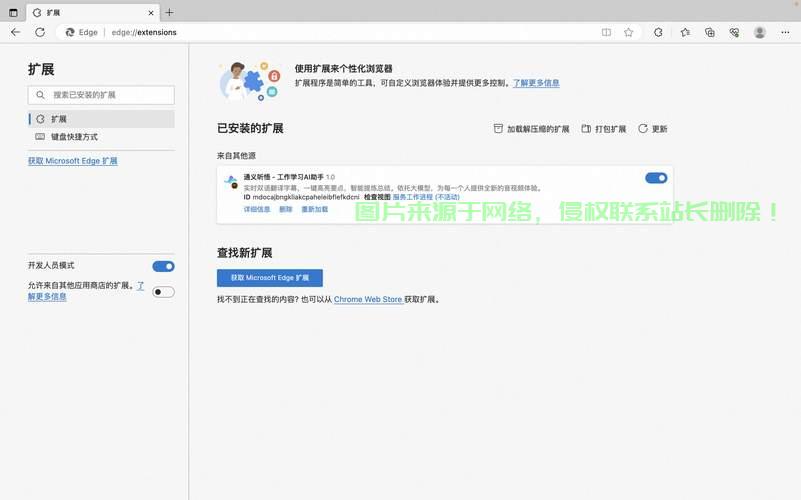Click the 查找新扩展 heading

pos(244,253)
